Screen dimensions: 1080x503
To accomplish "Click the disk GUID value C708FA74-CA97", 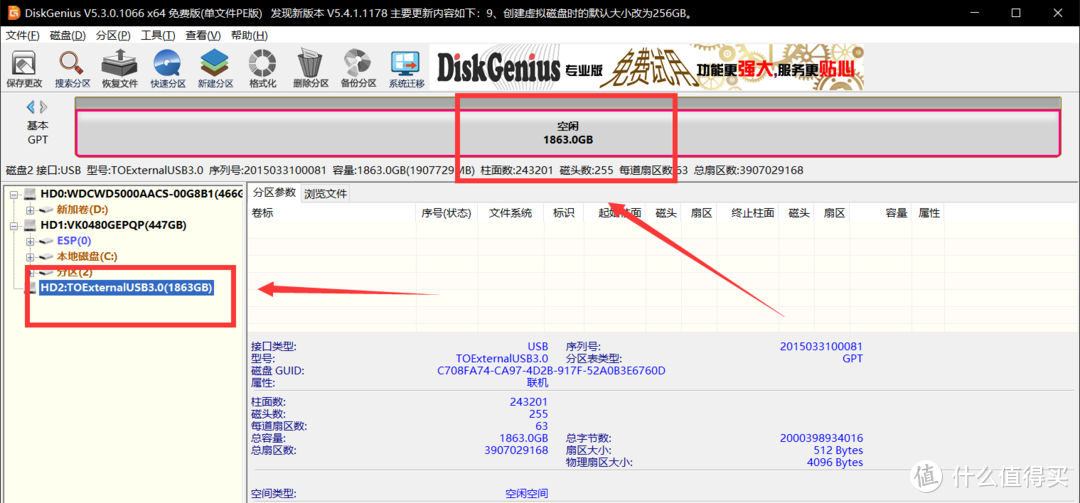I will tap(552, 371).
